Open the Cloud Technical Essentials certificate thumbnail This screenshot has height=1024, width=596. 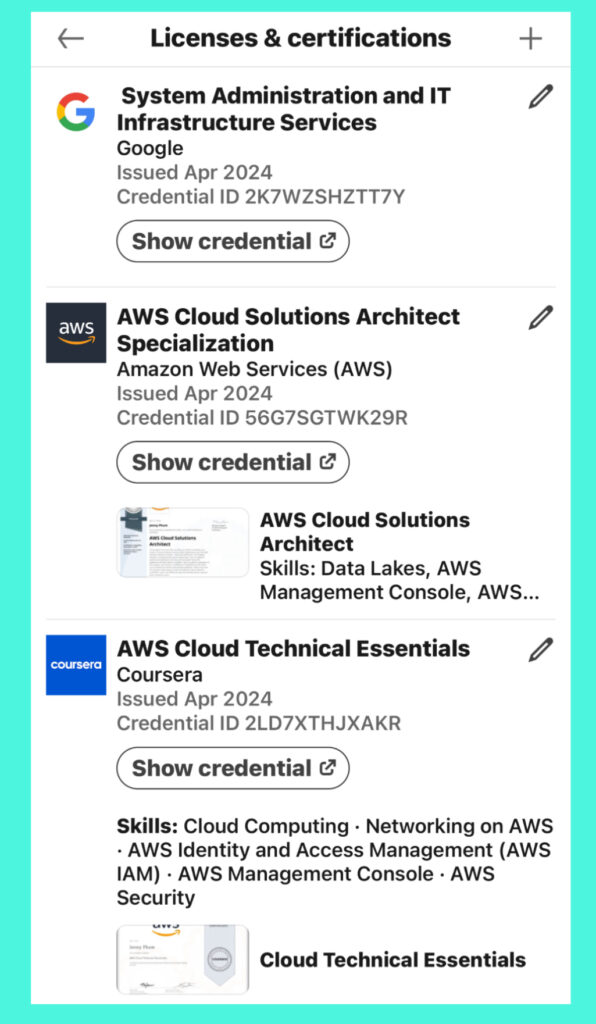(x=183, y=959)
